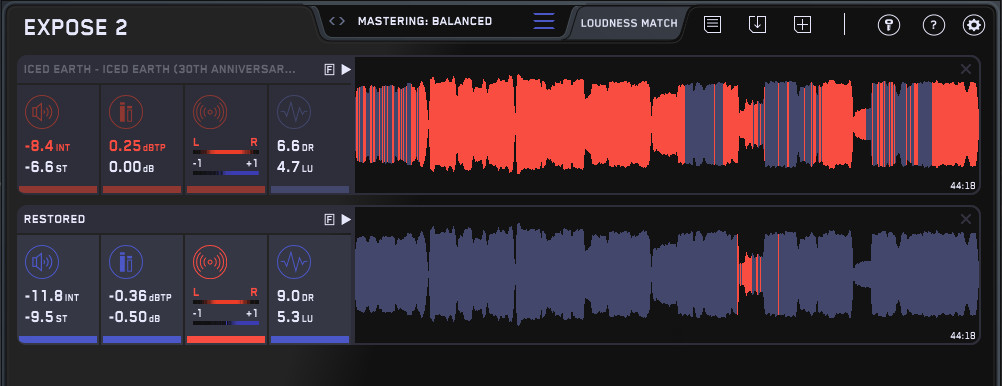The image size is (1002, 386).
Task: Click the -6.6 ST loudness value
Action: pyautogui.click(x=45, y=168)
